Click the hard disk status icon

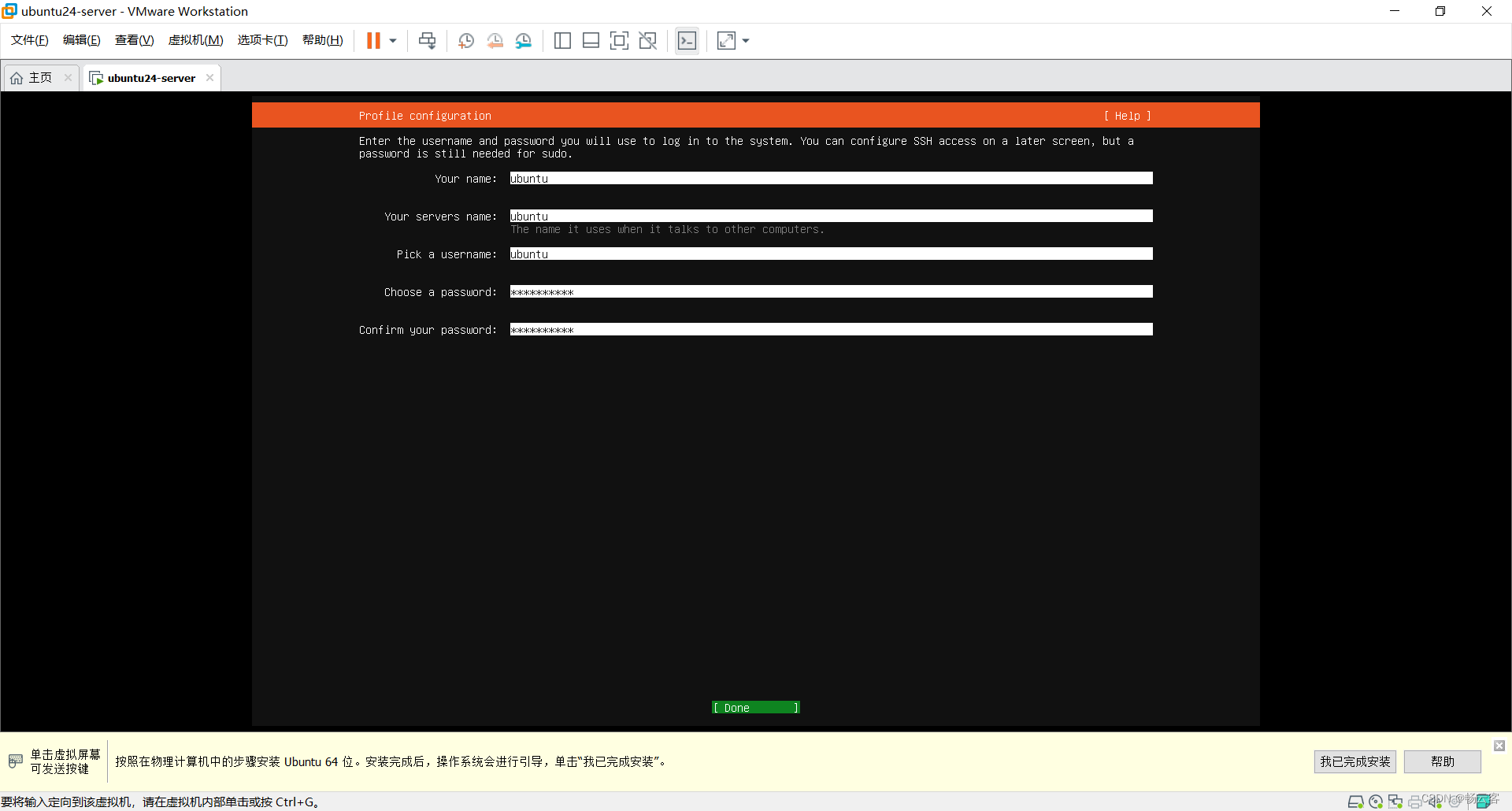[x=1356, y=802]
